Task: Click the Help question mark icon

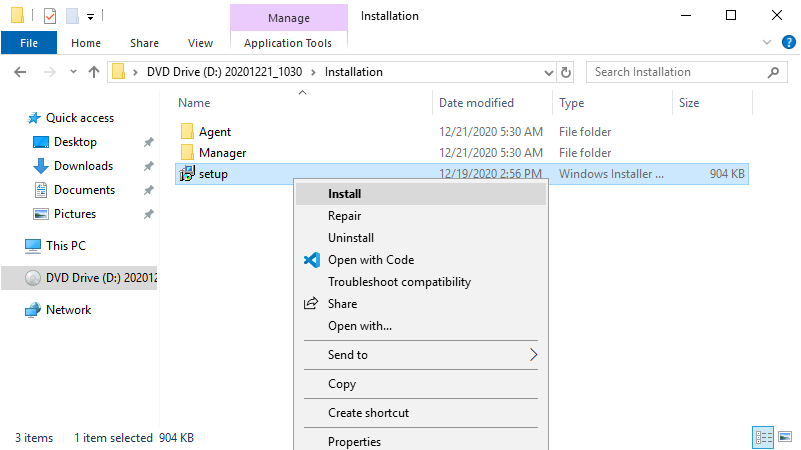Action: [787, 43]
